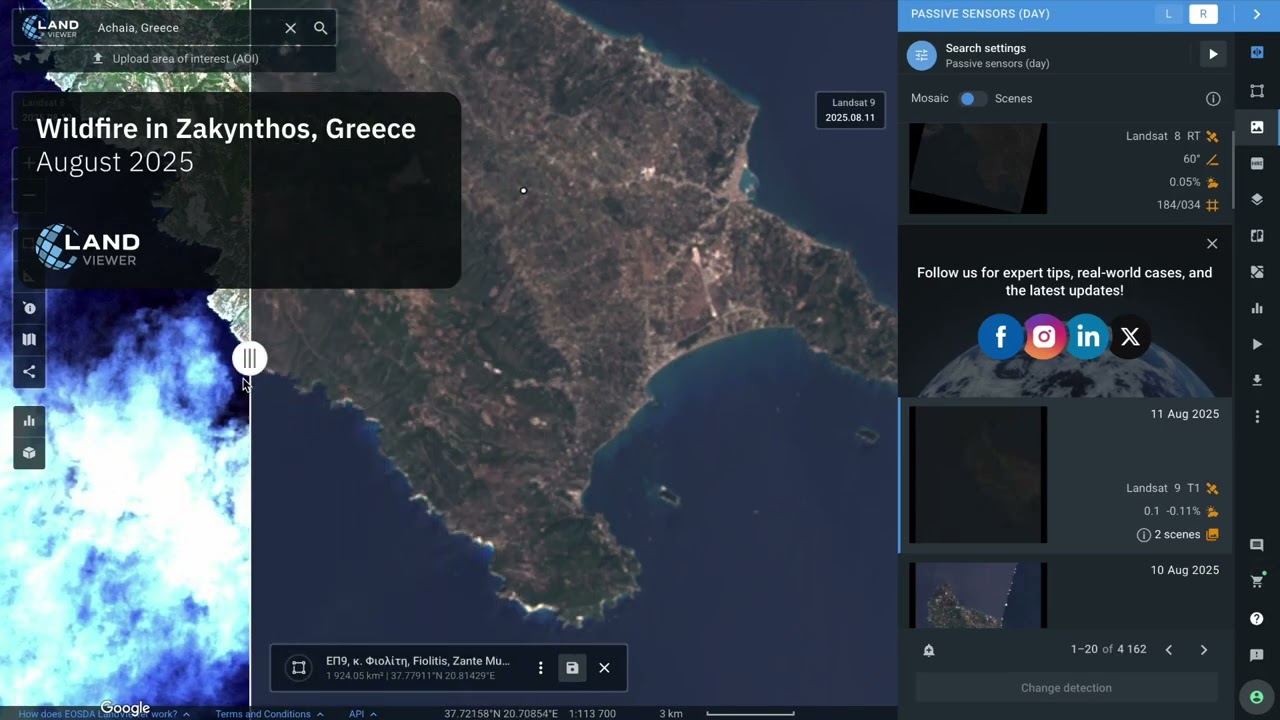The height and width of the screenshot is (720, 1280).
Task: Open the time series analytics icon in right sidebar
Action: (x=1257, y=308)
